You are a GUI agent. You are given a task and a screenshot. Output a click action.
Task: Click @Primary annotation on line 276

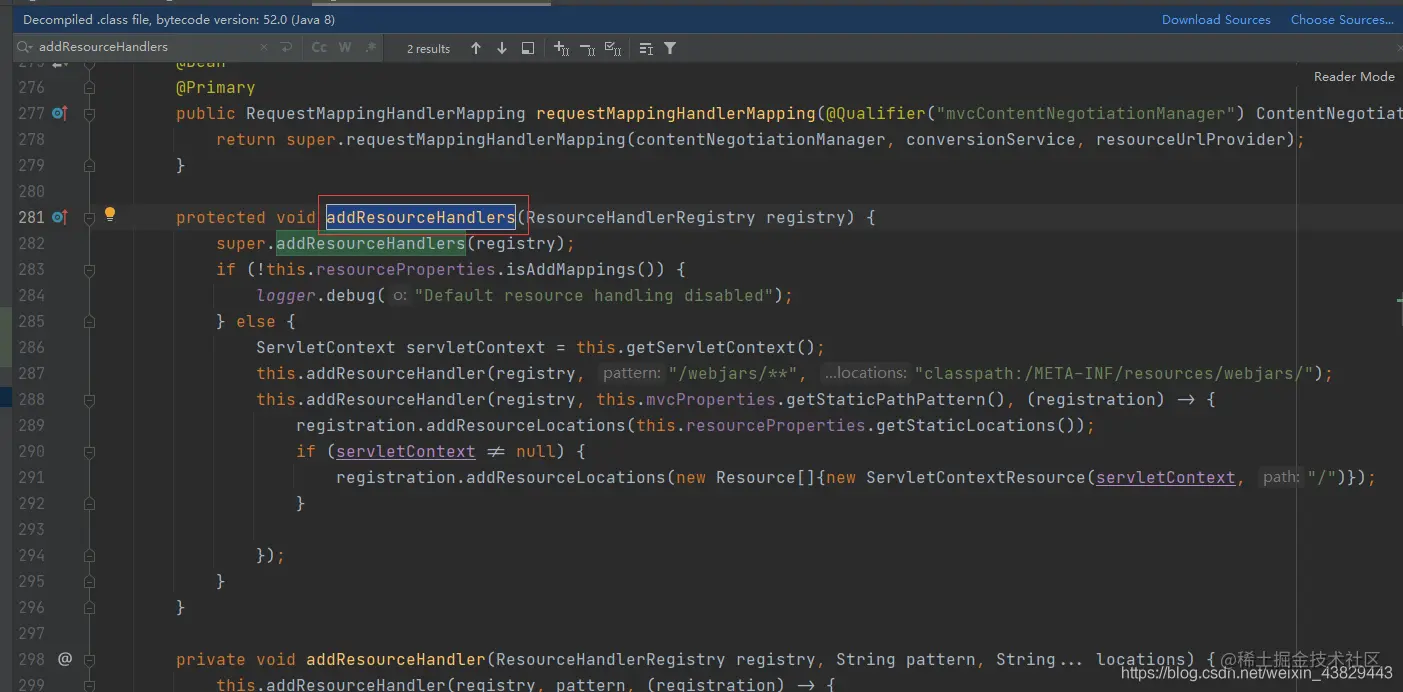click(x=215, y=87)
